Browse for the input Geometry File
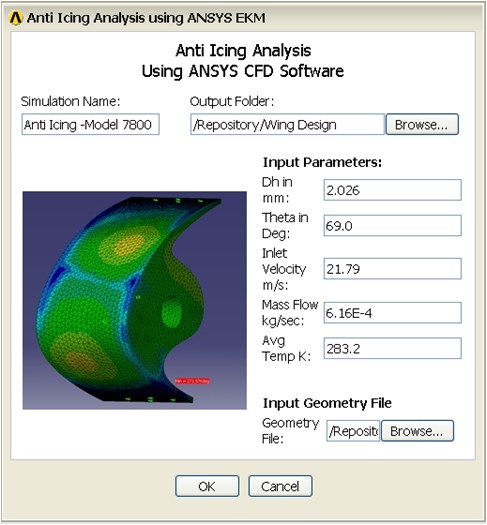The image size is (487, 525). click(x=417, y=431)
